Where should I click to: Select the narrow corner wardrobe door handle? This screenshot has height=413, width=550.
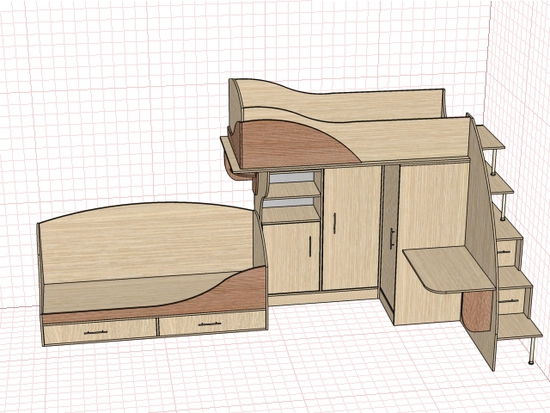pyautogui.click(x=392, y=239)
